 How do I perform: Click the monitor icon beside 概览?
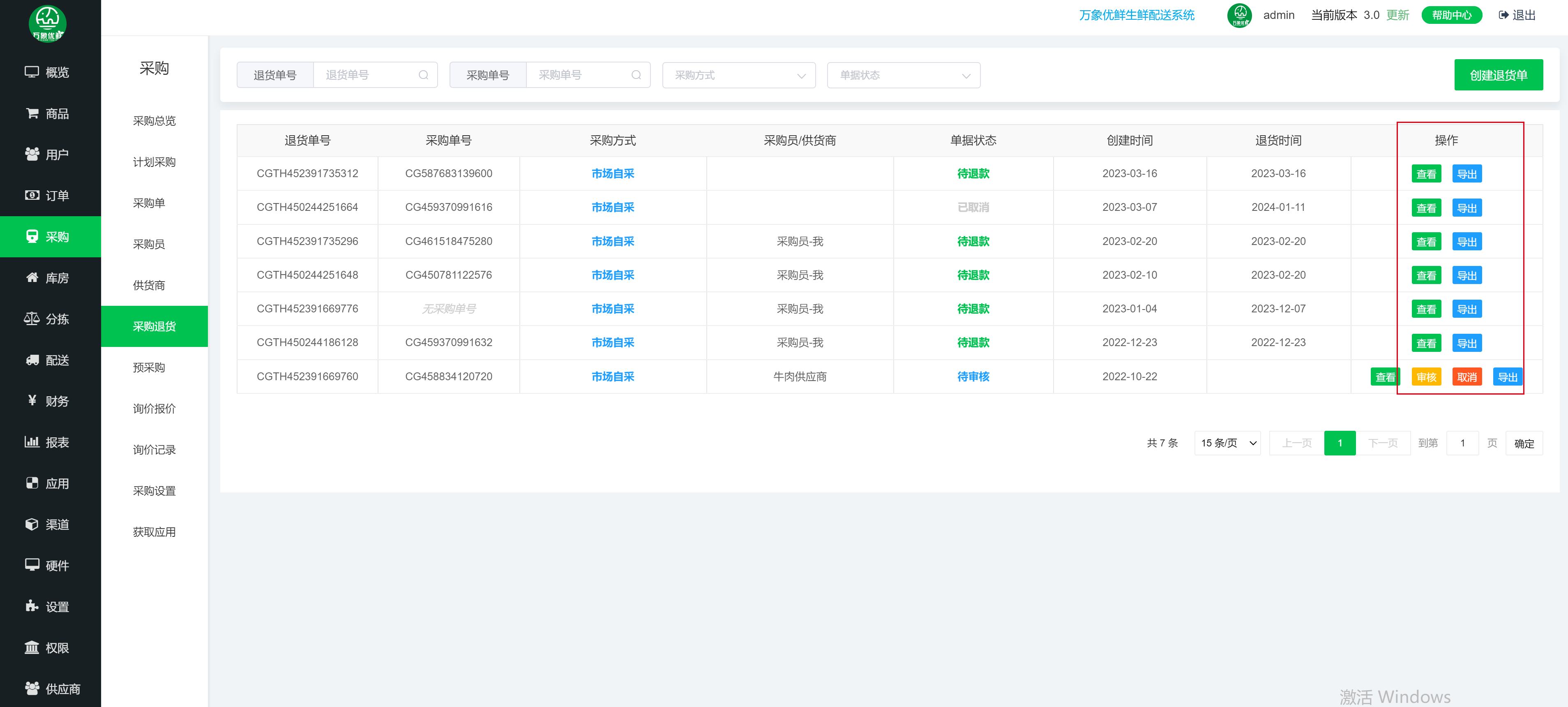(x=32, y=72)
